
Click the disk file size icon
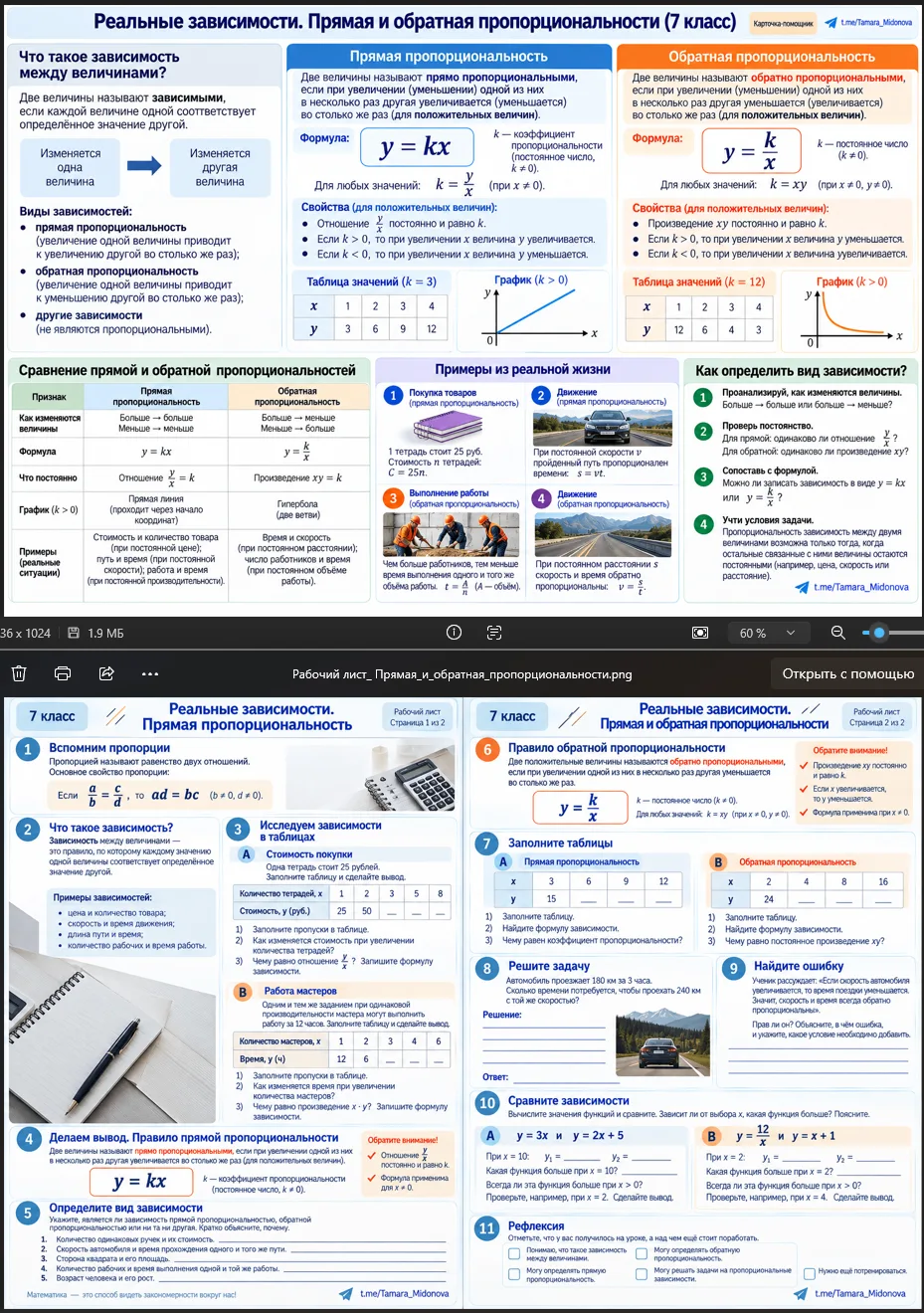pos(74,633)
